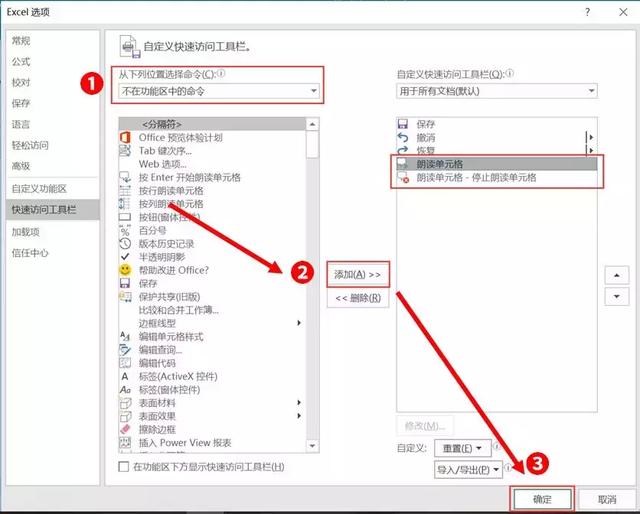Click the 撤消 undo icon
Viewport: 640px width, 514px height.
coord(403,138)
